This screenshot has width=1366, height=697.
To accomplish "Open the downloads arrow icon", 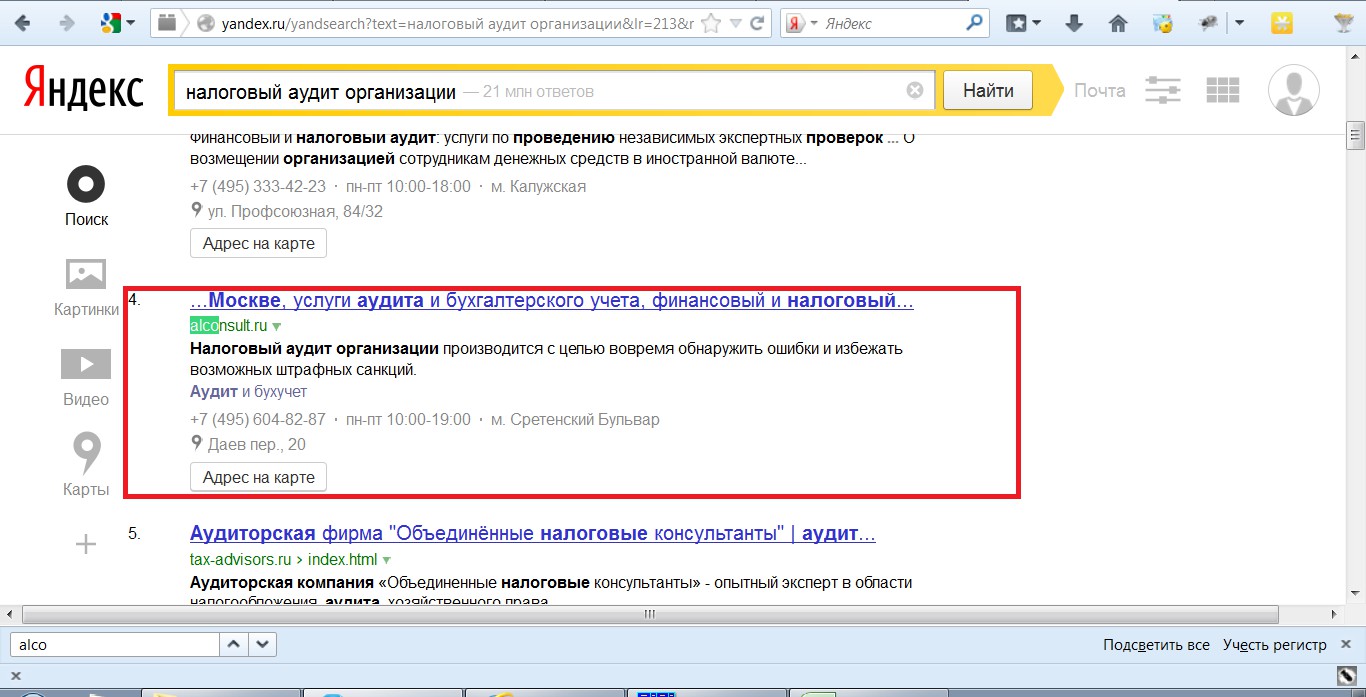I will click(1075, 23).
